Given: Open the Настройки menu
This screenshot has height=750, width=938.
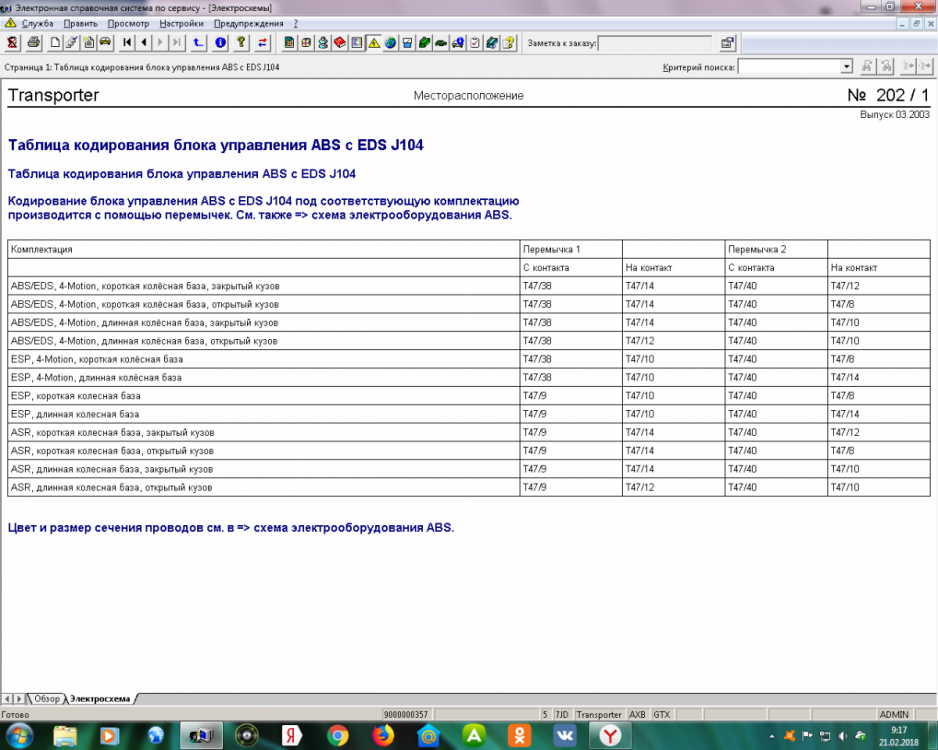Looking at the screenshot, I should click(181, 23).
